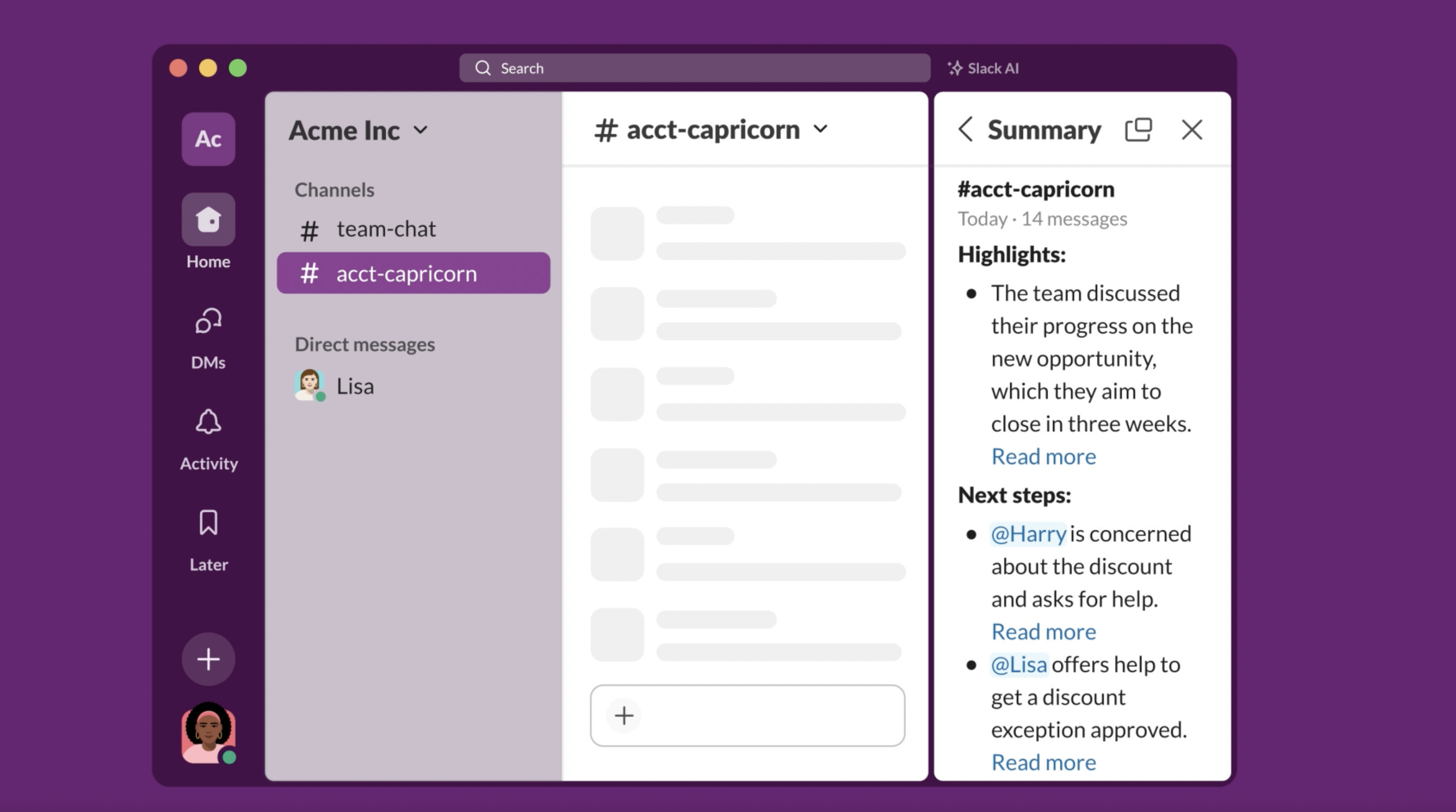
Task: Click the @Harry mention
Action: click(1028, 534)
